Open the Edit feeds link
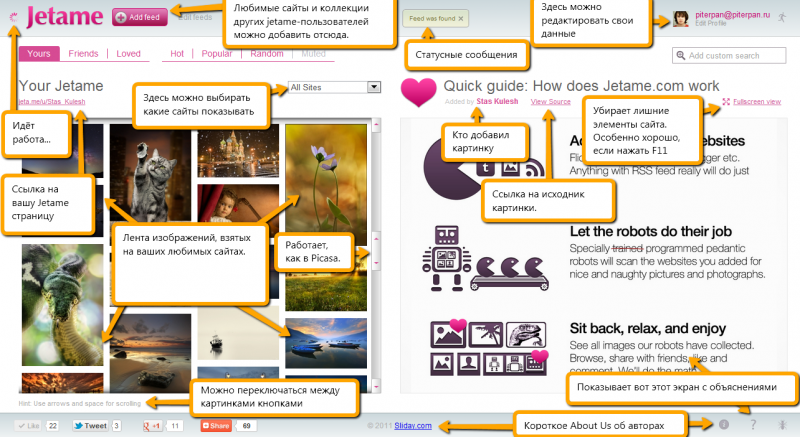The height and width of the screenshot is (437, 800). pos(195,17)
